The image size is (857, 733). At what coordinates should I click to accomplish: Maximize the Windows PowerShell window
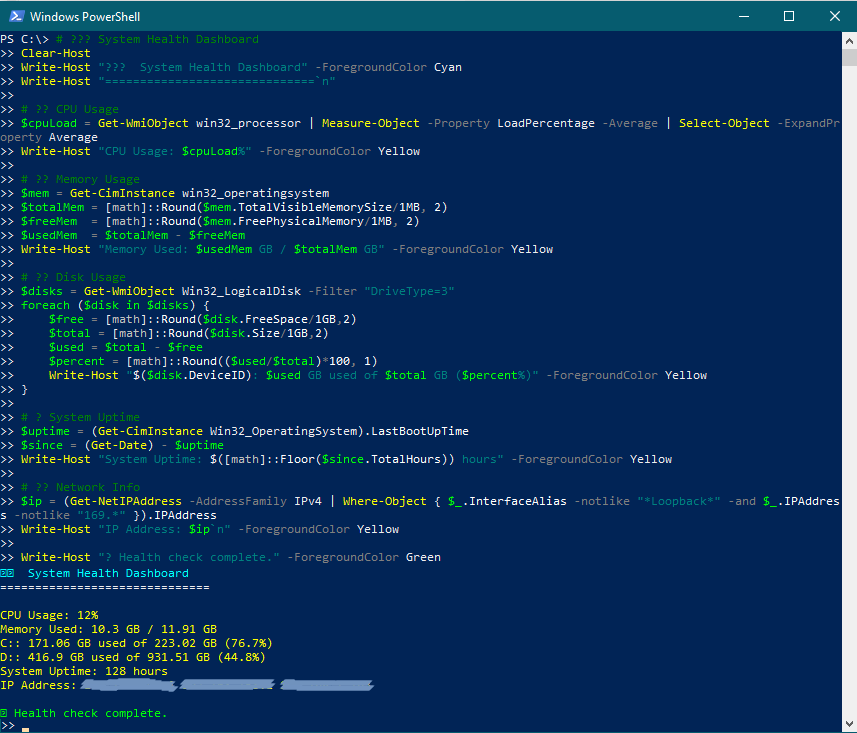point(789,16)
